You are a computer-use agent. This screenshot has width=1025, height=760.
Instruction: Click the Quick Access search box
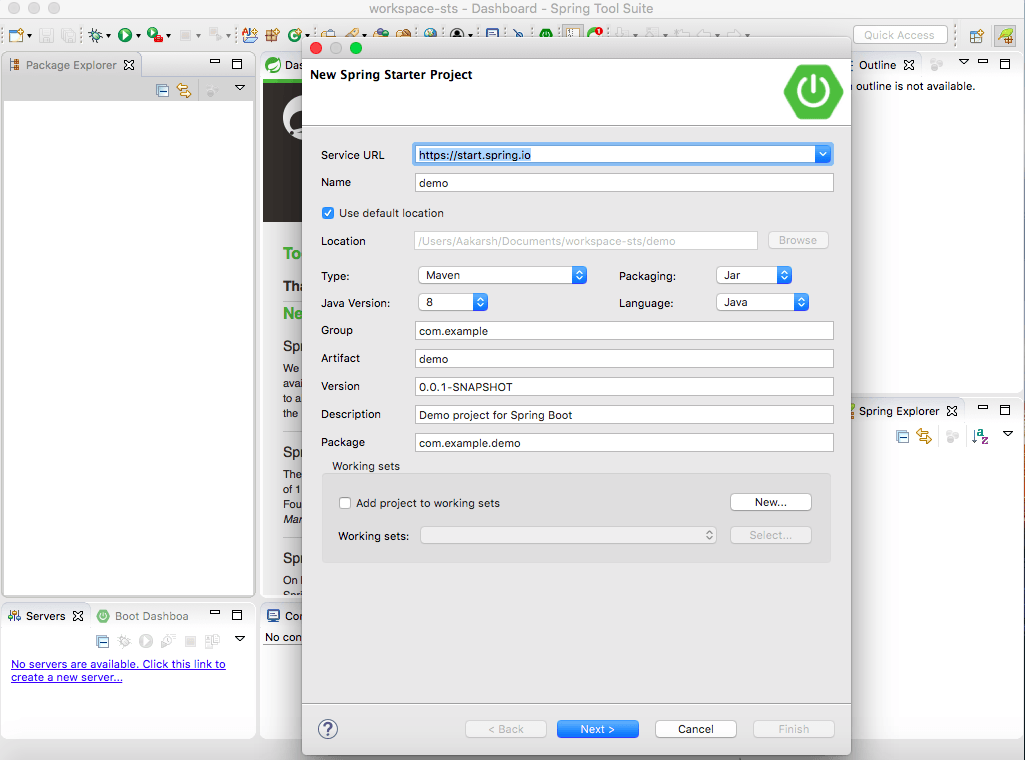click(900, 35)
